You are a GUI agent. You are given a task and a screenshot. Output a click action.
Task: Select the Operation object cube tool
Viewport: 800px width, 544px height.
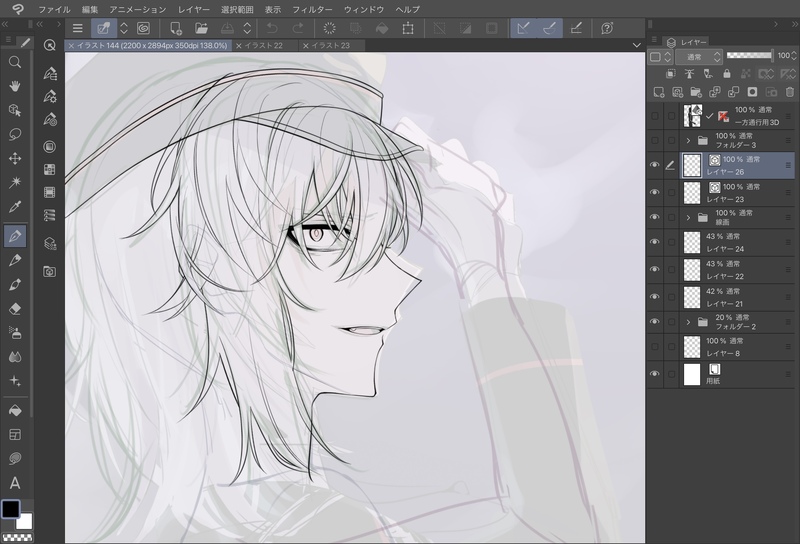tap(15, 110)
